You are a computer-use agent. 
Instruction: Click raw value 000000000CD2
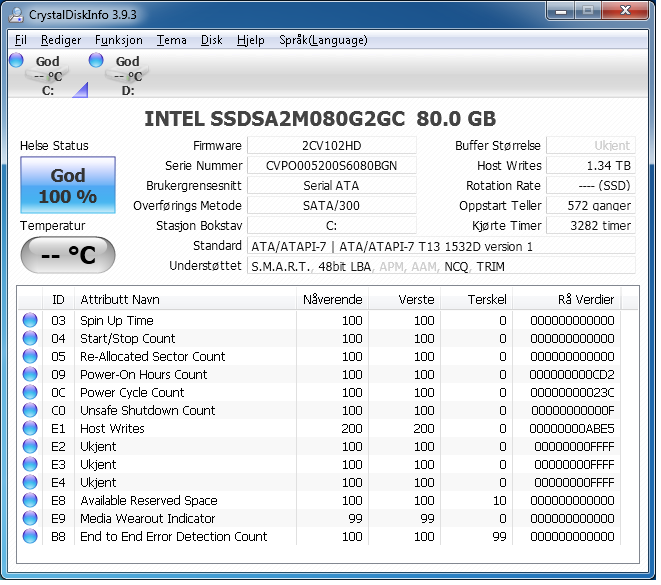pyautogui.click(x=572, y=374)
